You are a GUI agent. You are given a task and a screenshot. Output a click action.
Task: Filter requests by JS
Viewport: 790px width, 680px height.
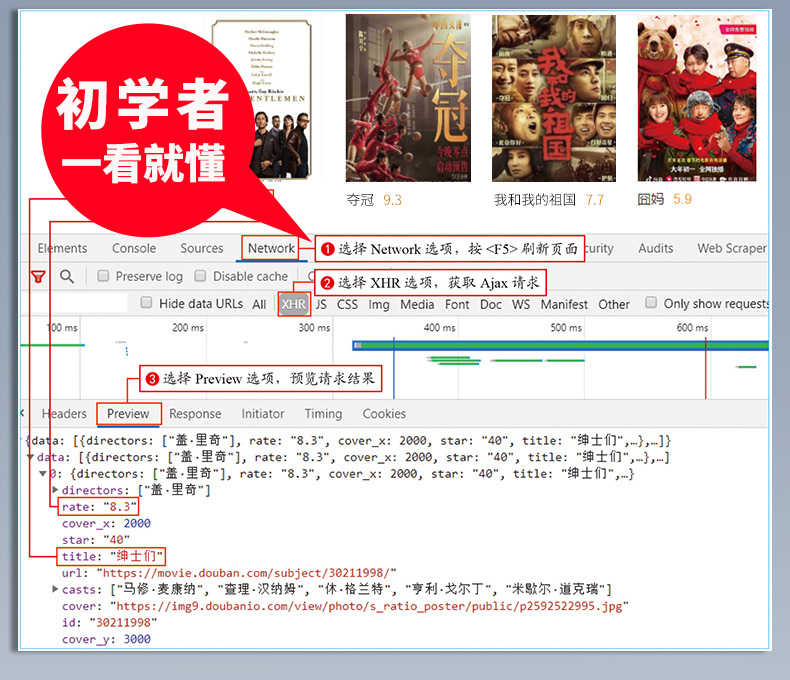[321, 304]
